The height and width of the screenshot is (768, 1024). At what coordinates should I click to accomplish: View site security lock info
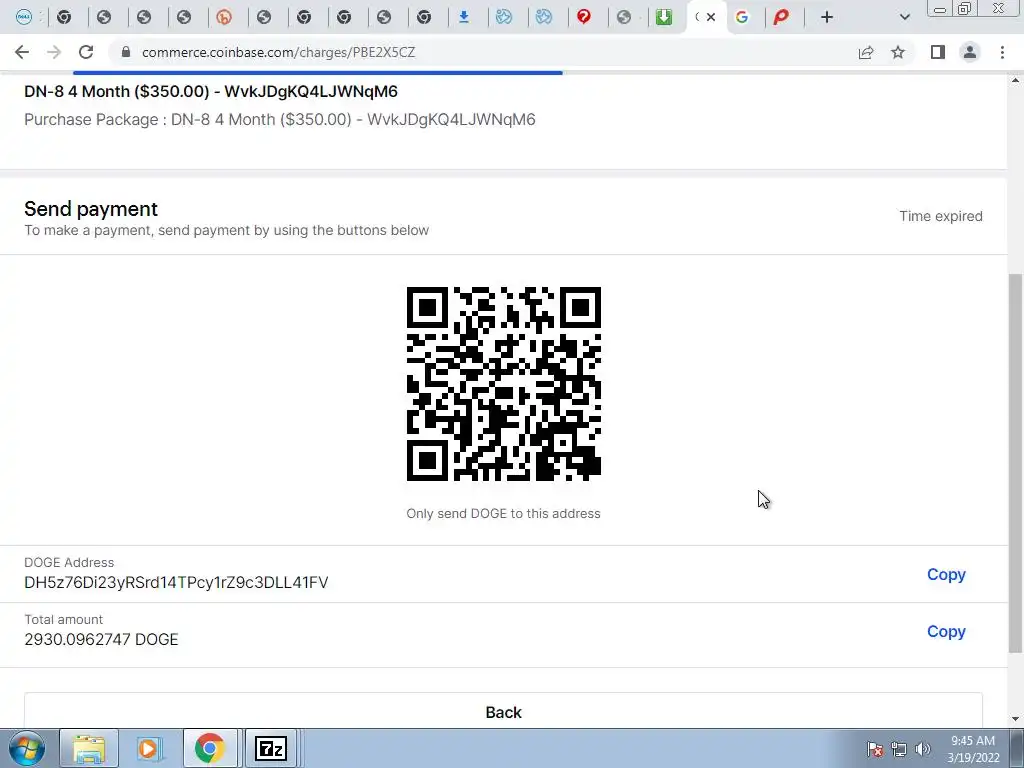coord(126,52)
